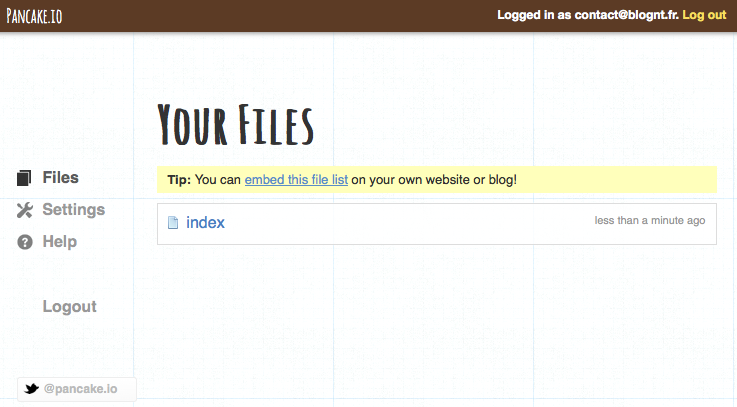Click the Help question mark icon
Viewport: 737px width, 407px height.
(24, 242)
